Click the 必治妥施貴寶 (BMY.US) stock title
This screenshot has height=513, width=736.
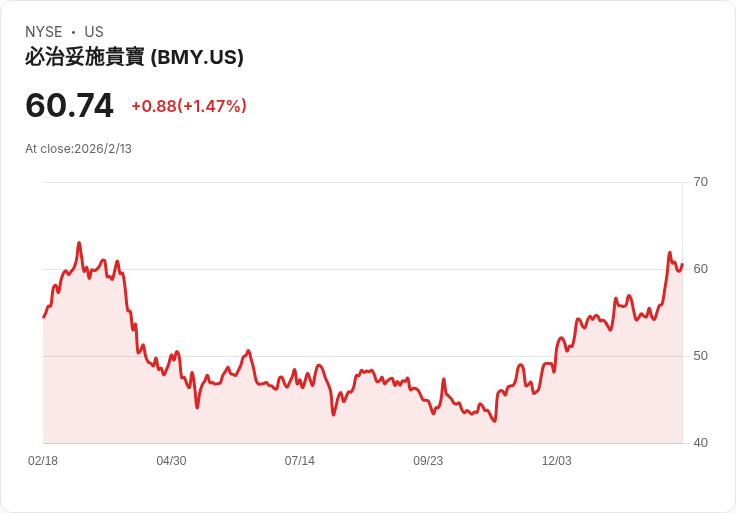(x=134, y=57)
